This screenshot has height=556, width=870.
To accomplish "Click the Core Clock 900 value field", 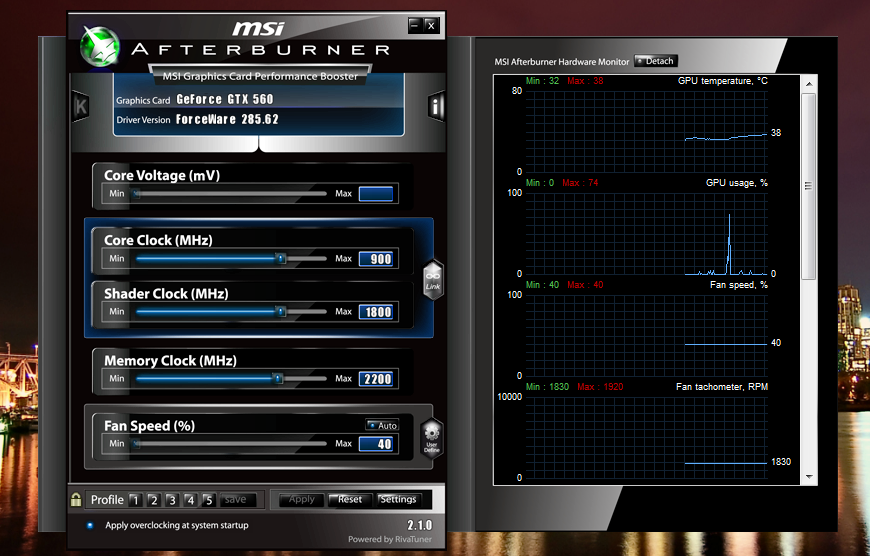I will click(376, 259).
